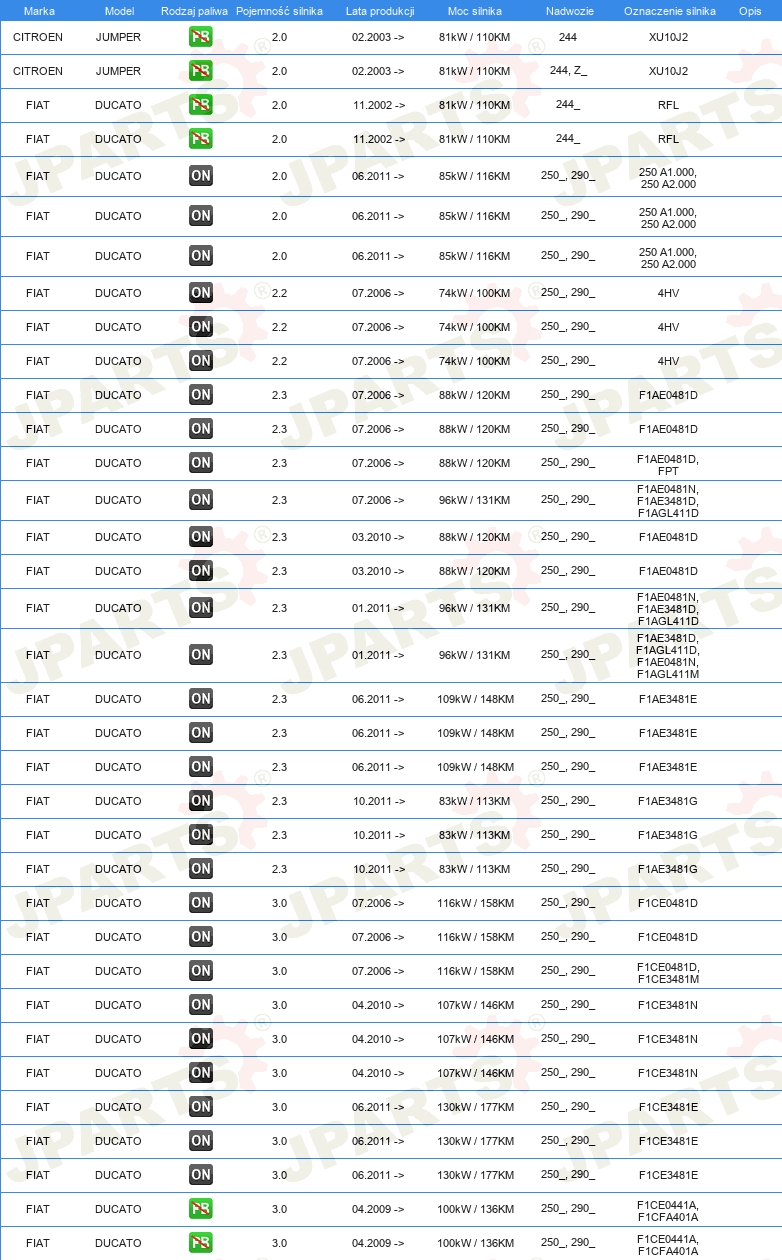This screenshot has width=782, height=1260.
Task: Select the Lata produkcji column header
Action: (x=379, y=10)
